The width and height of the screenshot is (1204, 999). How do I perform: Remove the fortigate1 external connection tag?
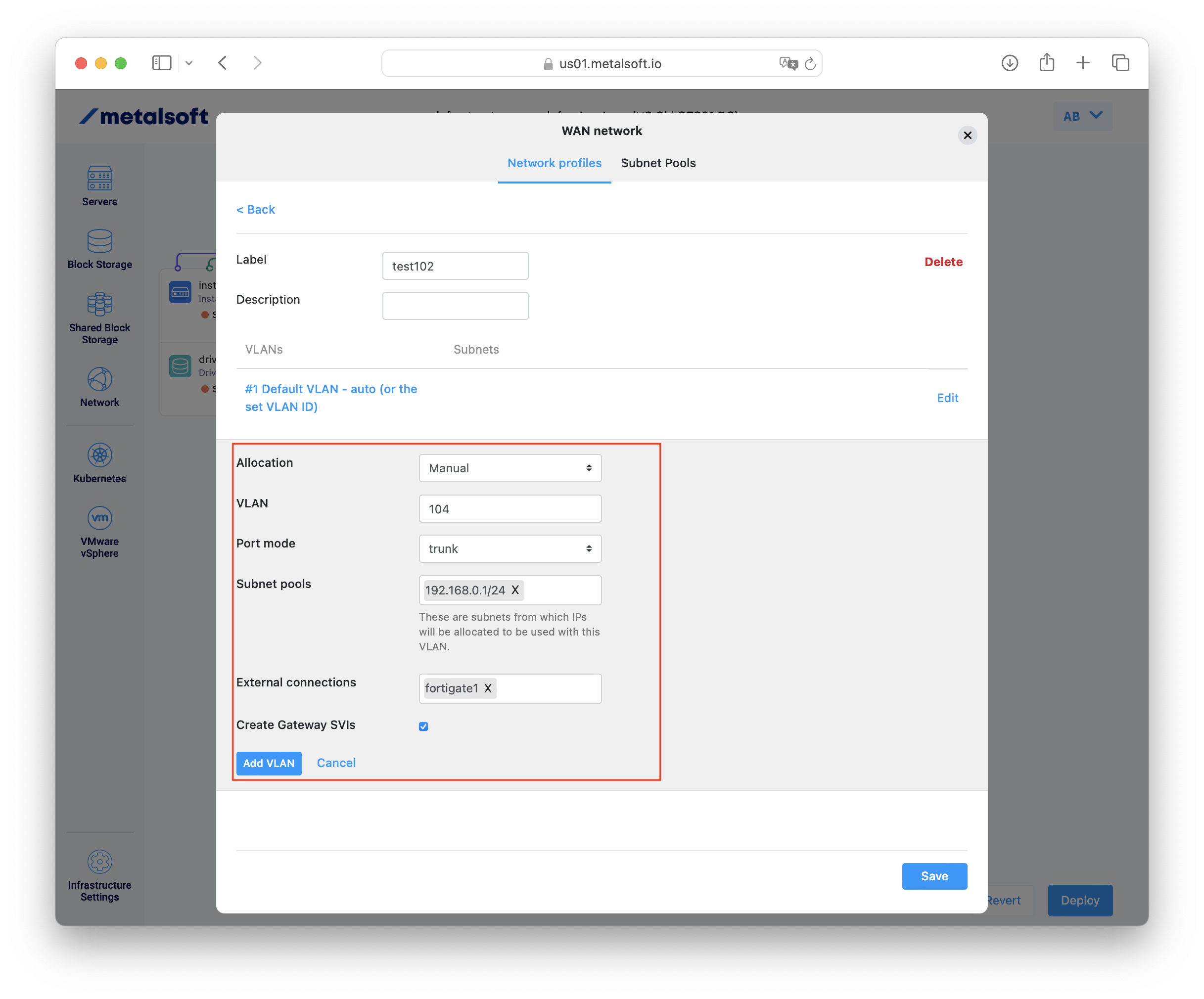[x=488, y=688]
